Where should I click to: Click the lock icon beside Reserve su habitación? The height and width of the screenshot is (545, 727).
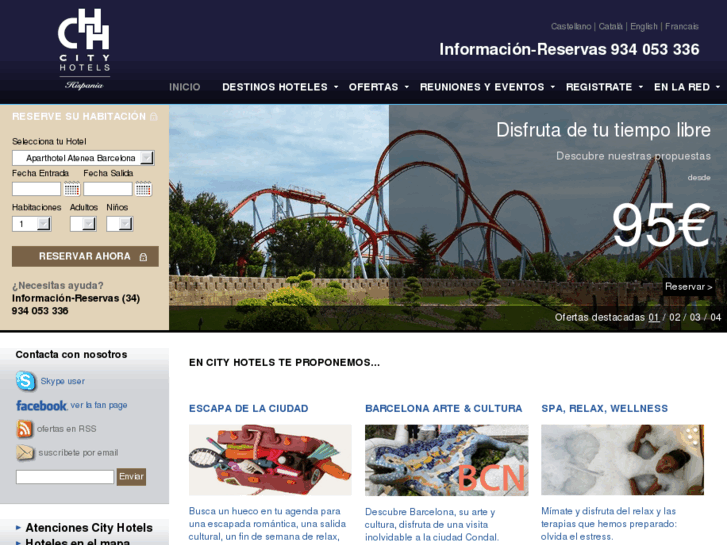pyautogui.click(x=153, y=116)
